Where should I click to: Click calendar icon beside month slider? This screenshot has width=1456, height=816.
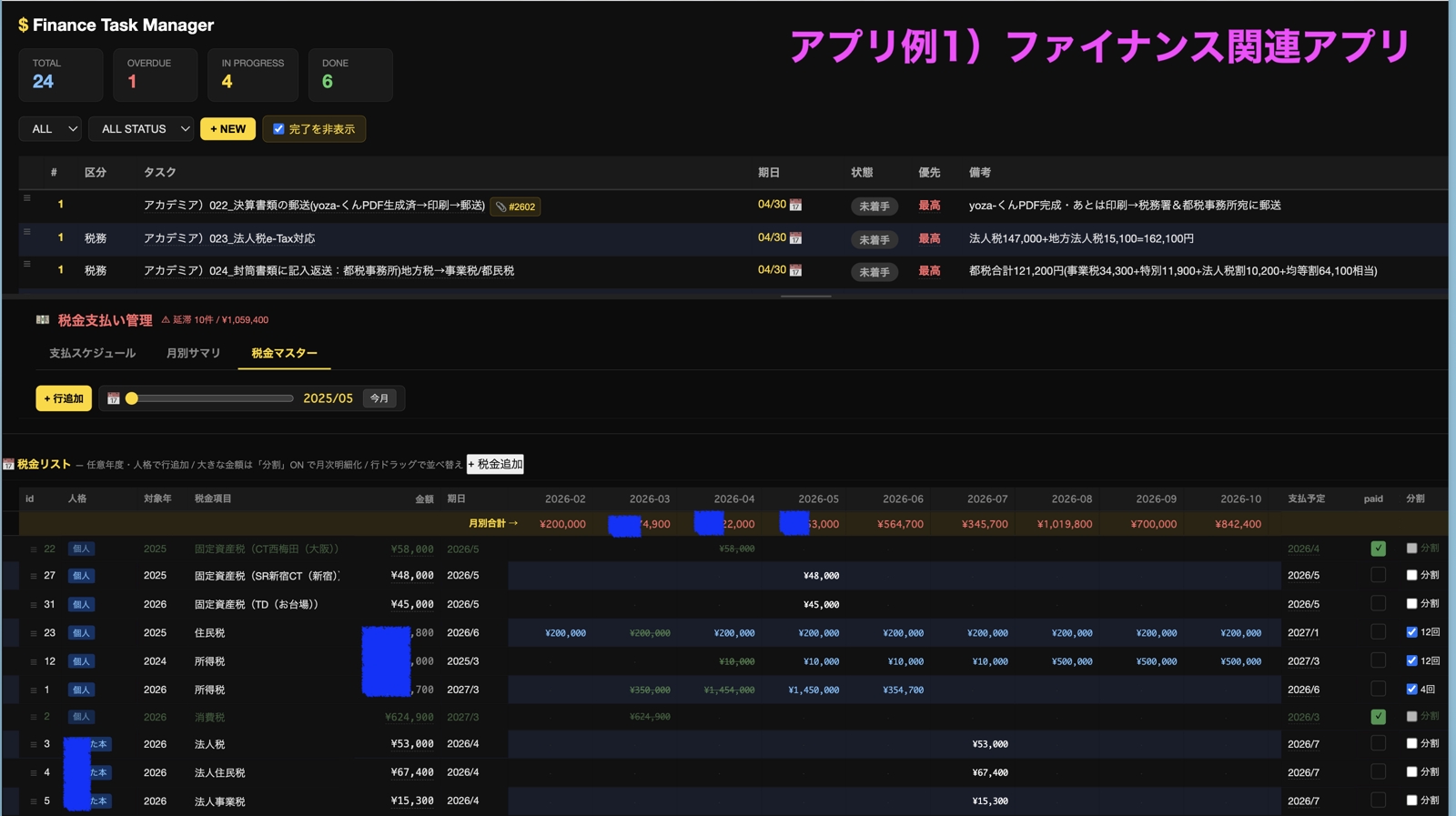(x=114, y=398)
